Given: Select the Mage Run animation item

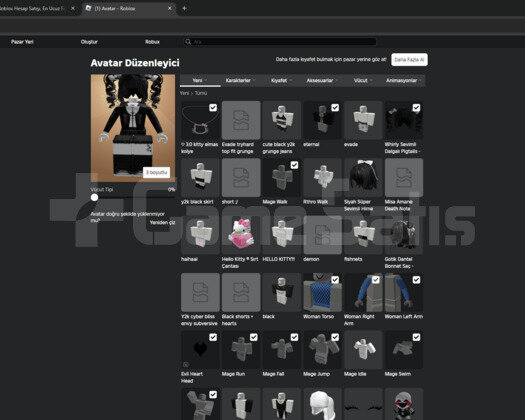Looking at the screenshot, I should pyautogui.click(x=241, y=350).
